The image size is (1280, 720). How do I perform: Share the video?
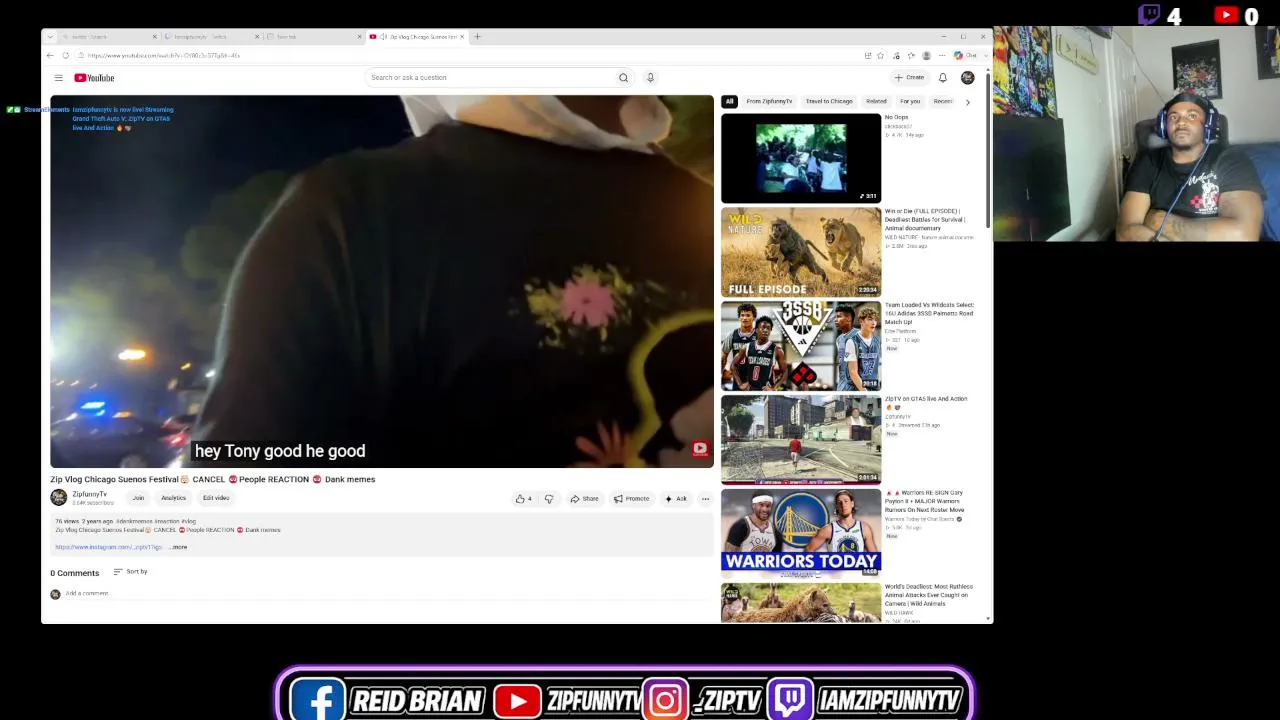point(584,499)
